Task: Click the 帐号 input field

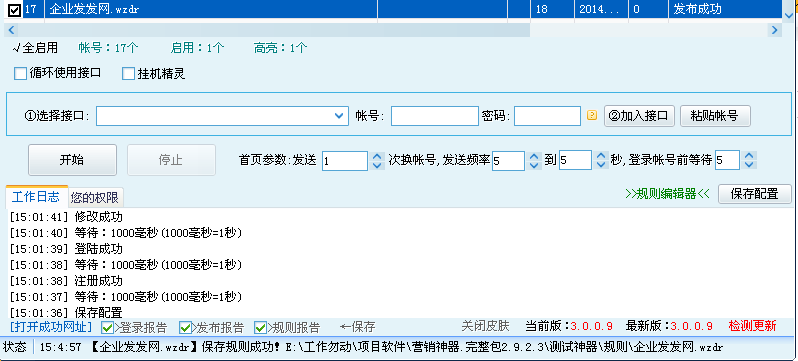Action: 435,116
